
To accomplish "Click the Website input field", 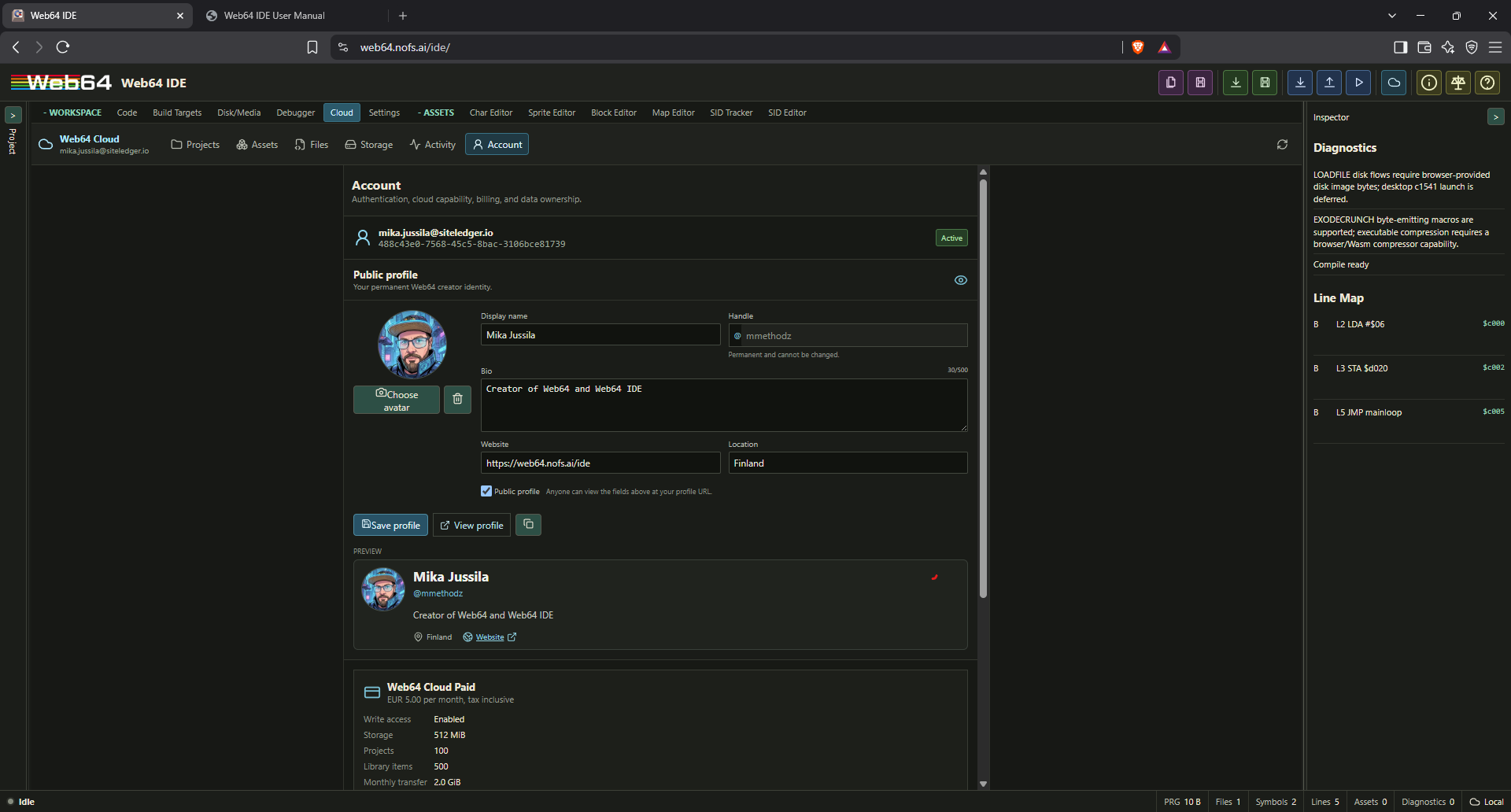I will point(600,463).
